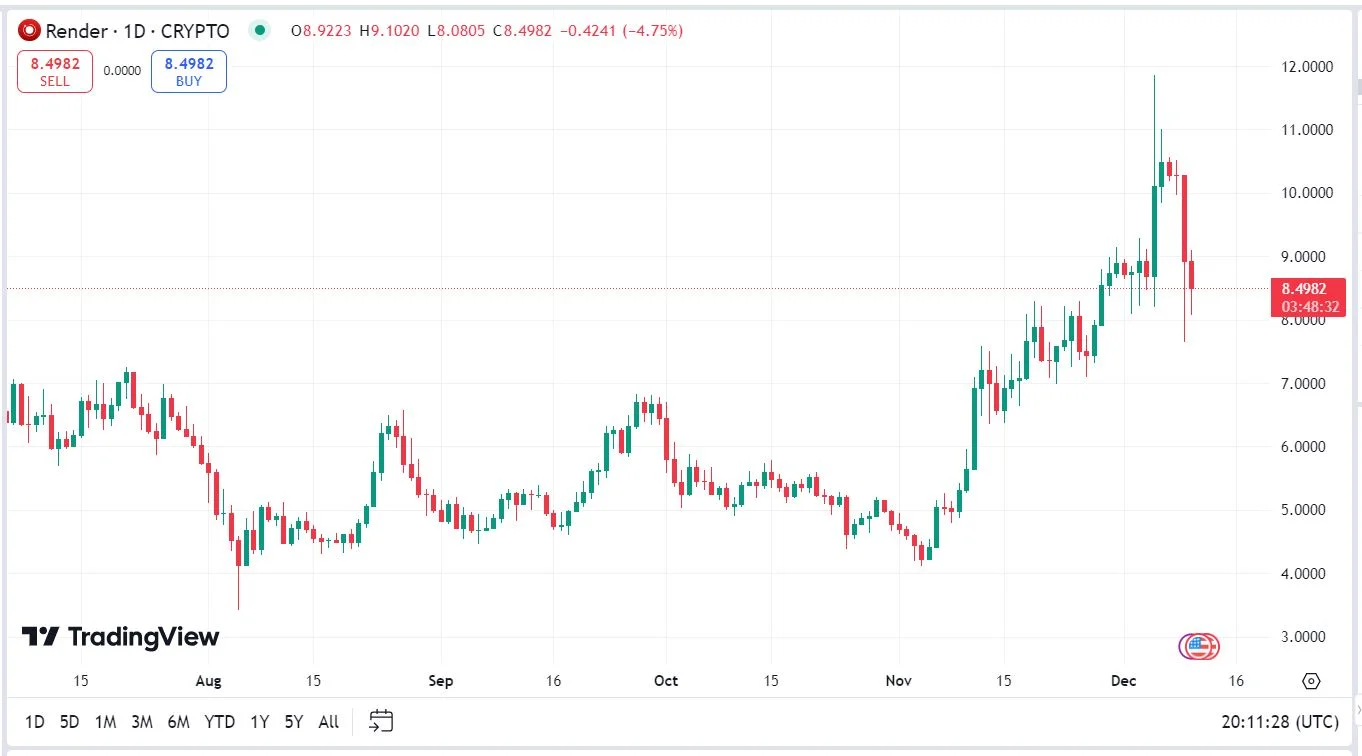1362x756 pixels.
Task: Select the All time range
Action: [328, 721]
